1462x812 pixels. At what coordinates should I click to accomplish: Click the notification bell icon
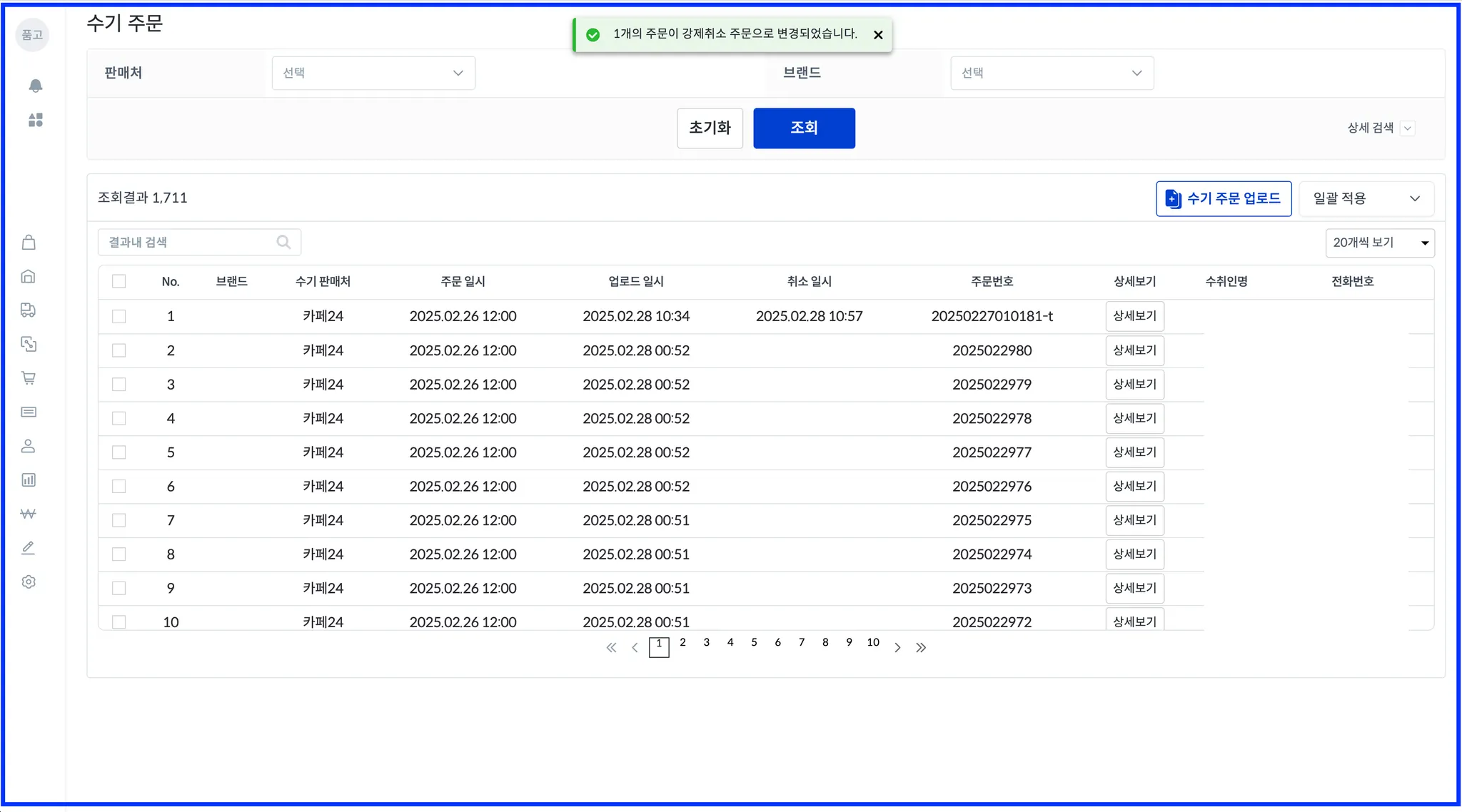click(x=35, y=86)
